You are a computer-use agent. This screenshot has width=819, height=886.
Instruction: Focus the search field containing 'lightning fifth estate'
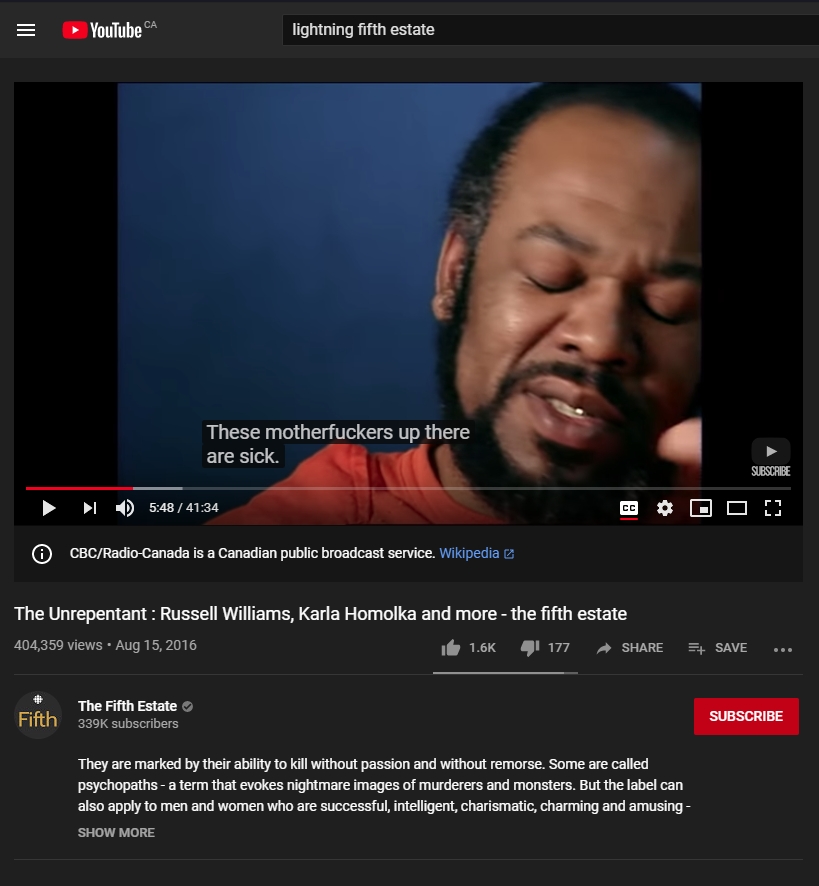551,30
